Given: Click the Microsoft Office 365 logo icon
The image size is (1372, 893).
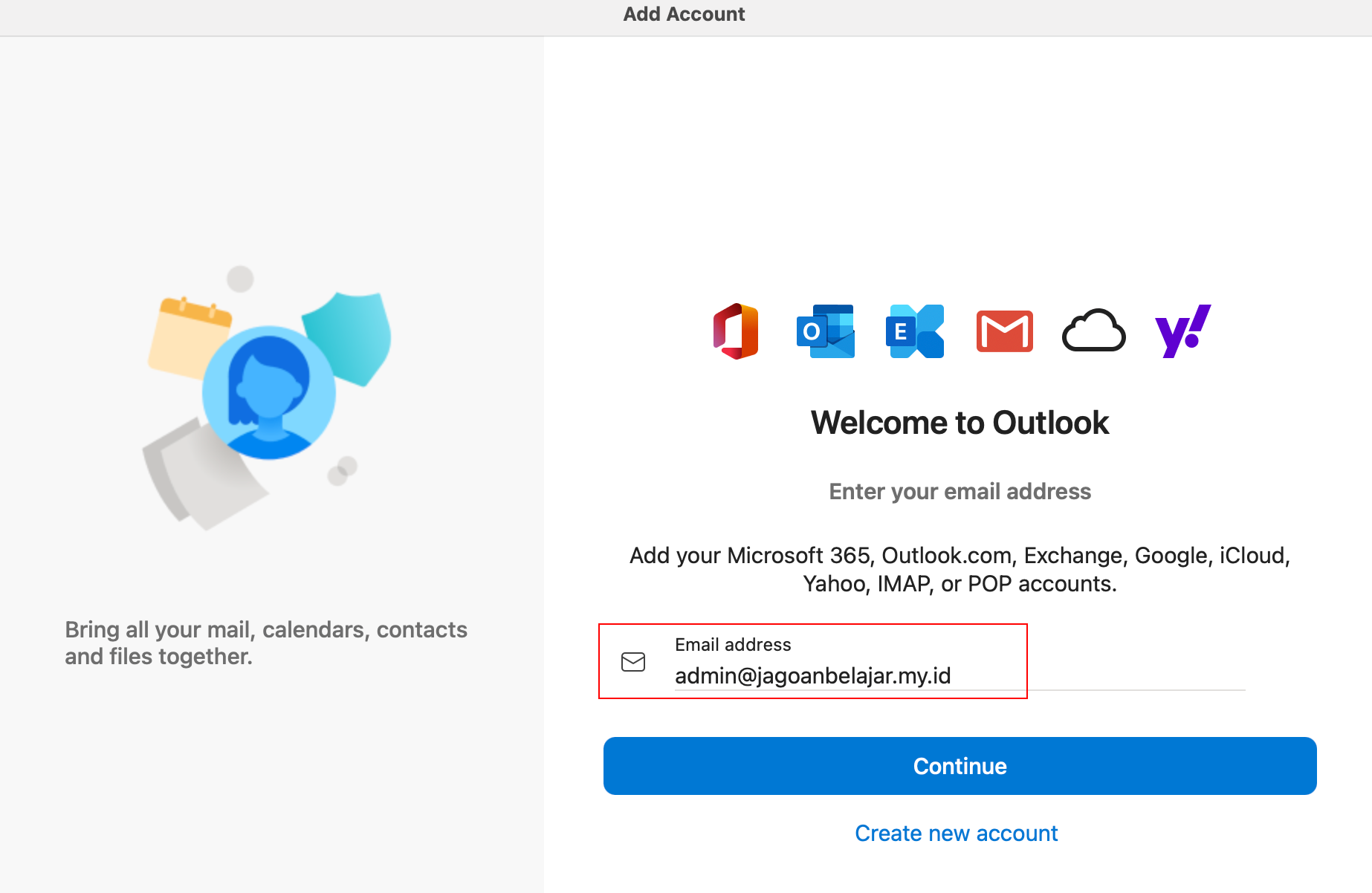Looking at the screenshot, I should (736, 331).
